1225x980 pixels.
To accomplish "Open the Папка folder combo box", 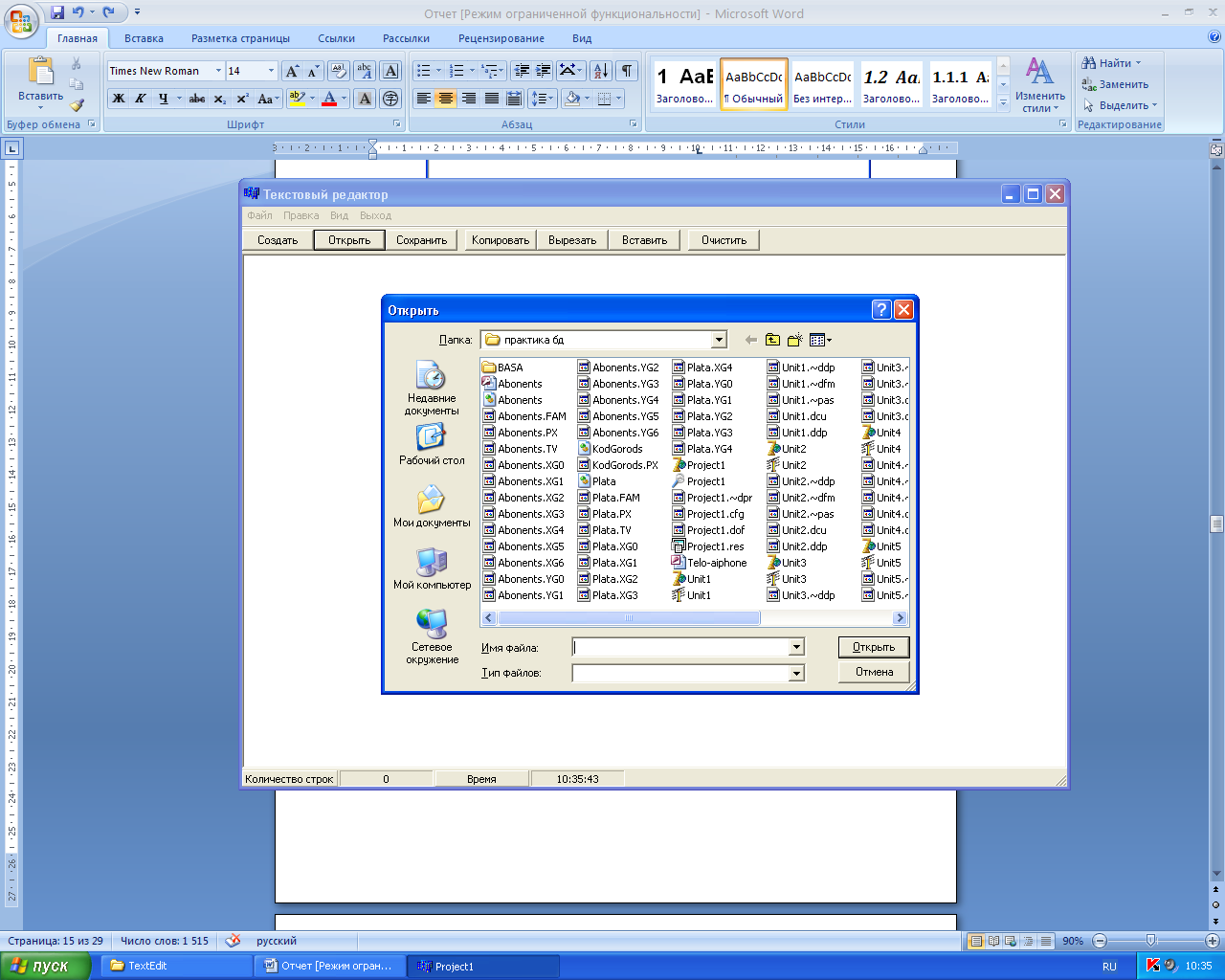I will (604, 340).
